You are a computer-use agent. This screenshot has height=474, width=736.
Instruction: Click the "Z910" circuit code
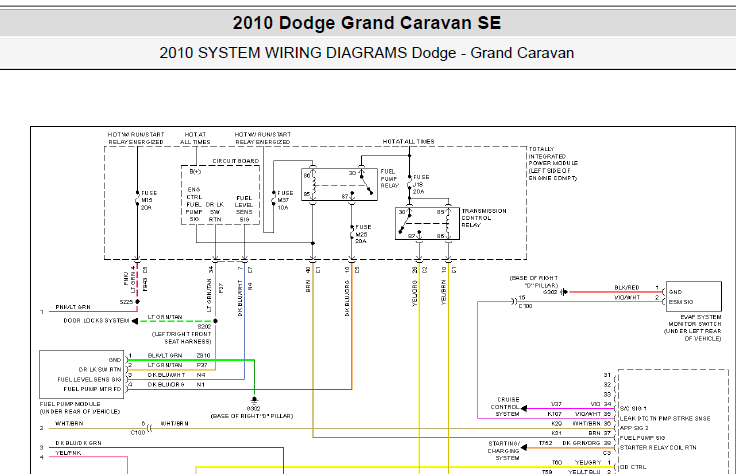203,356
